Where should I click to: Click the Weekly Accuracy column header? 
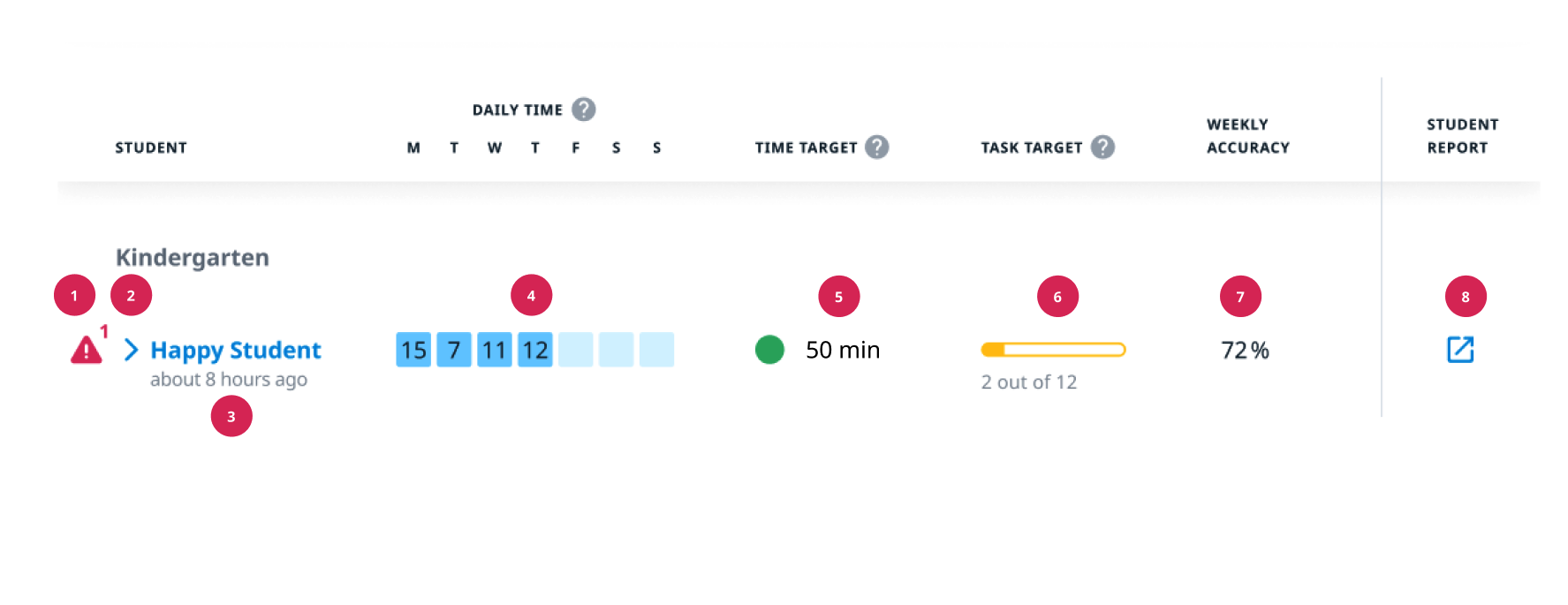click(x=1247, y=136)
